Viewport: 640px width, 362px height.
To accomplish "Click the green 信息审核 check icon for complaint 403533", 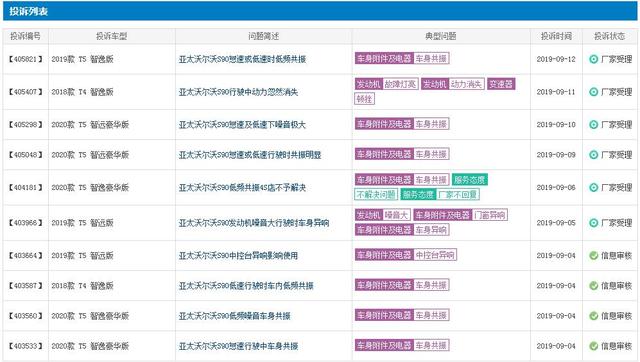I will coord(593,346).
